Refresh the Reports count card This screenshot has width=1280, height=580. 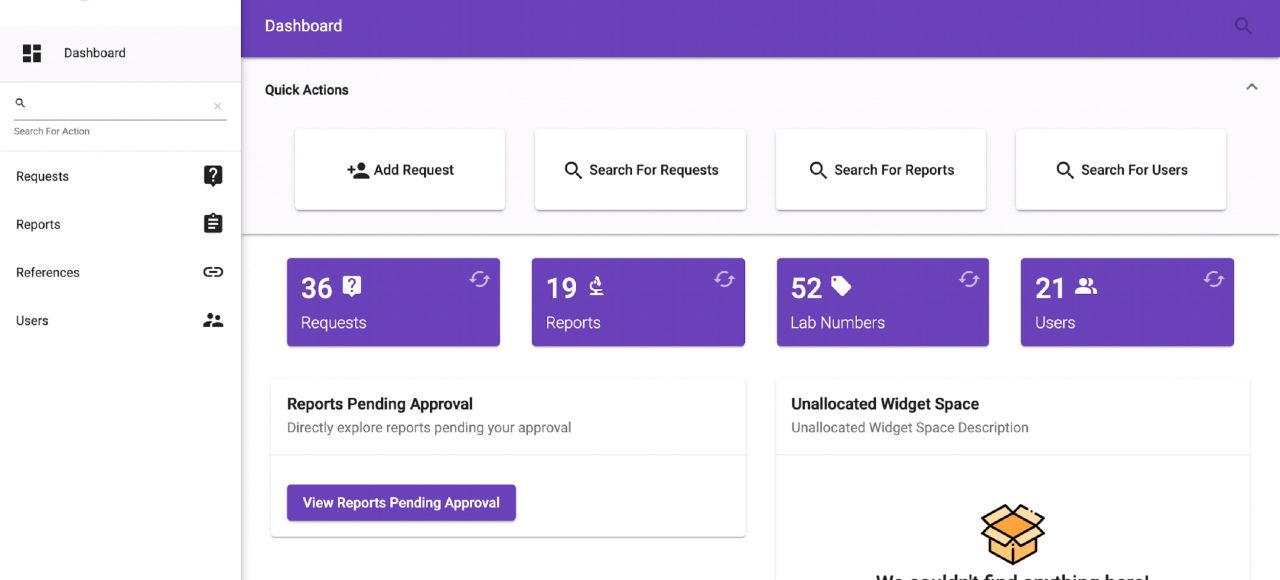pos(724,279)
